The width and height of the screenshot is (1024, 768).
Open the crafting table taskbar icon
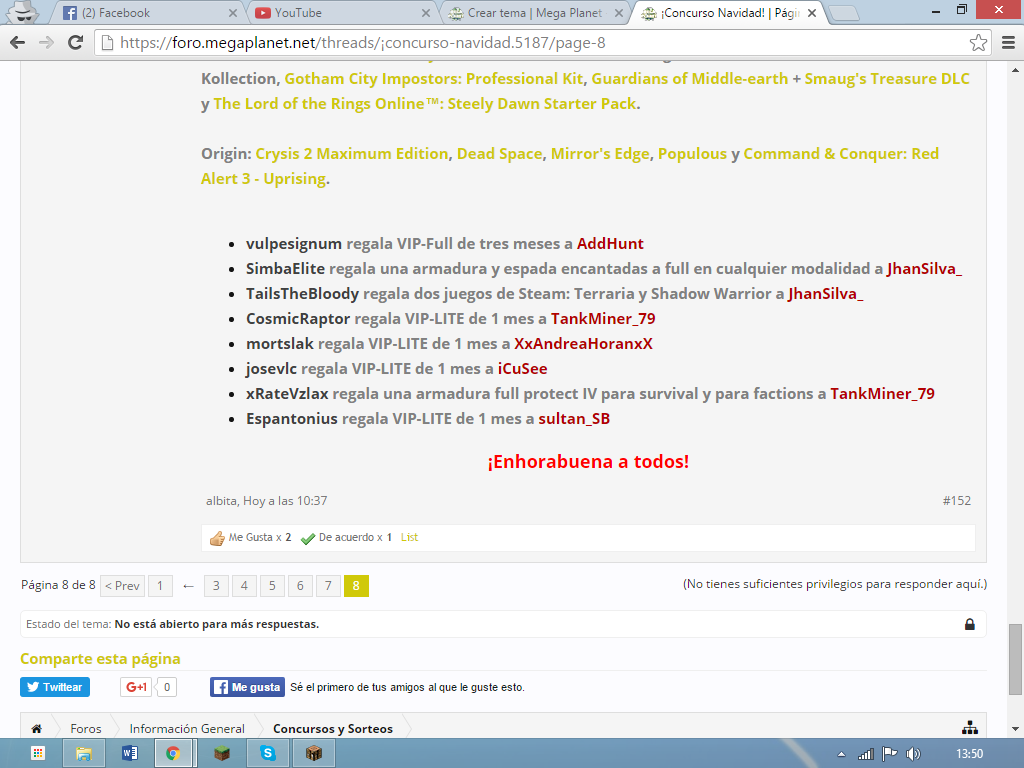[x=314, y=754]
